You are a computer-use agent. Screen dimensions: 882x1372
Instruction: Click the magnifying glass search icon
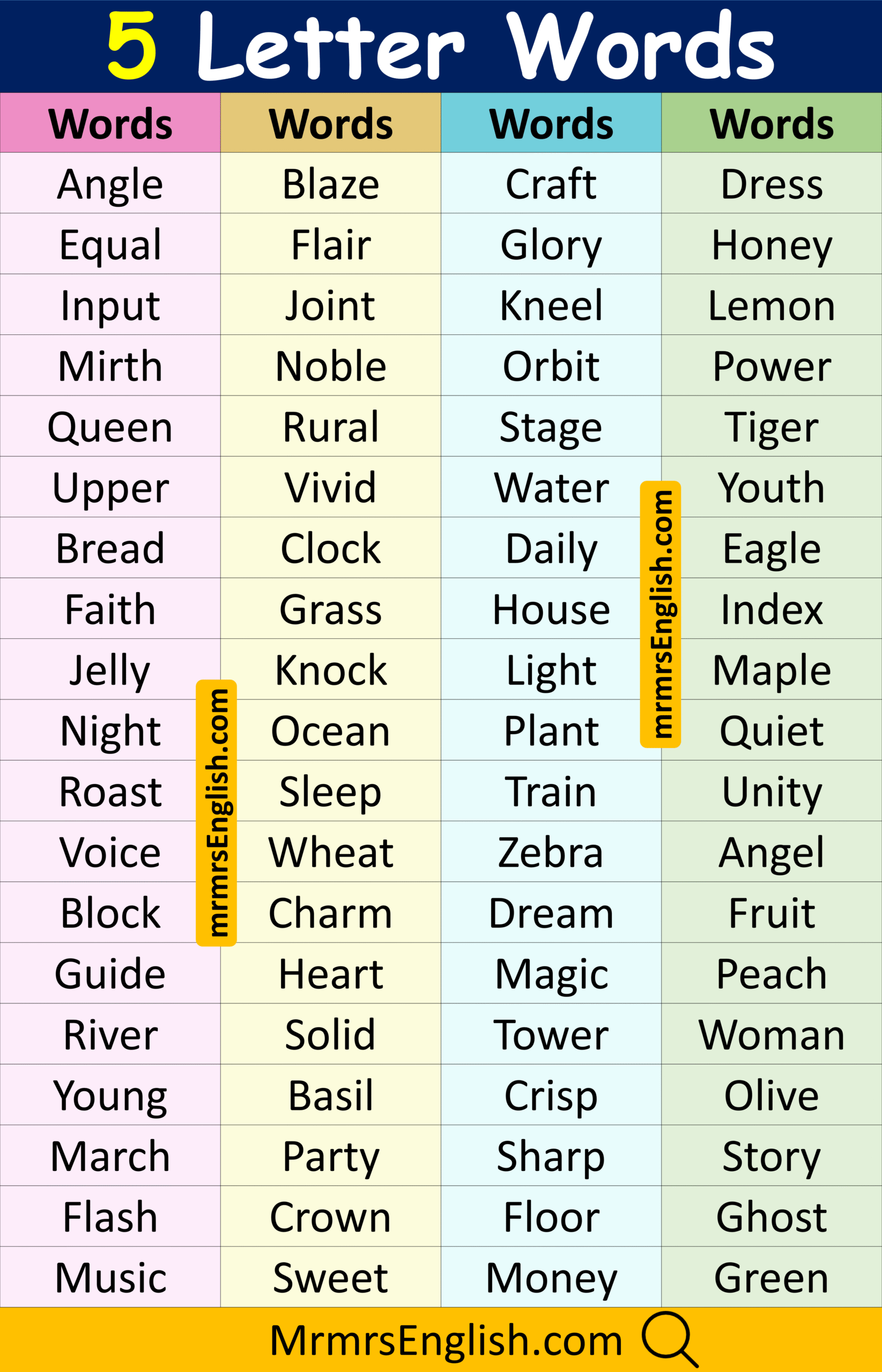[669, 1339]
